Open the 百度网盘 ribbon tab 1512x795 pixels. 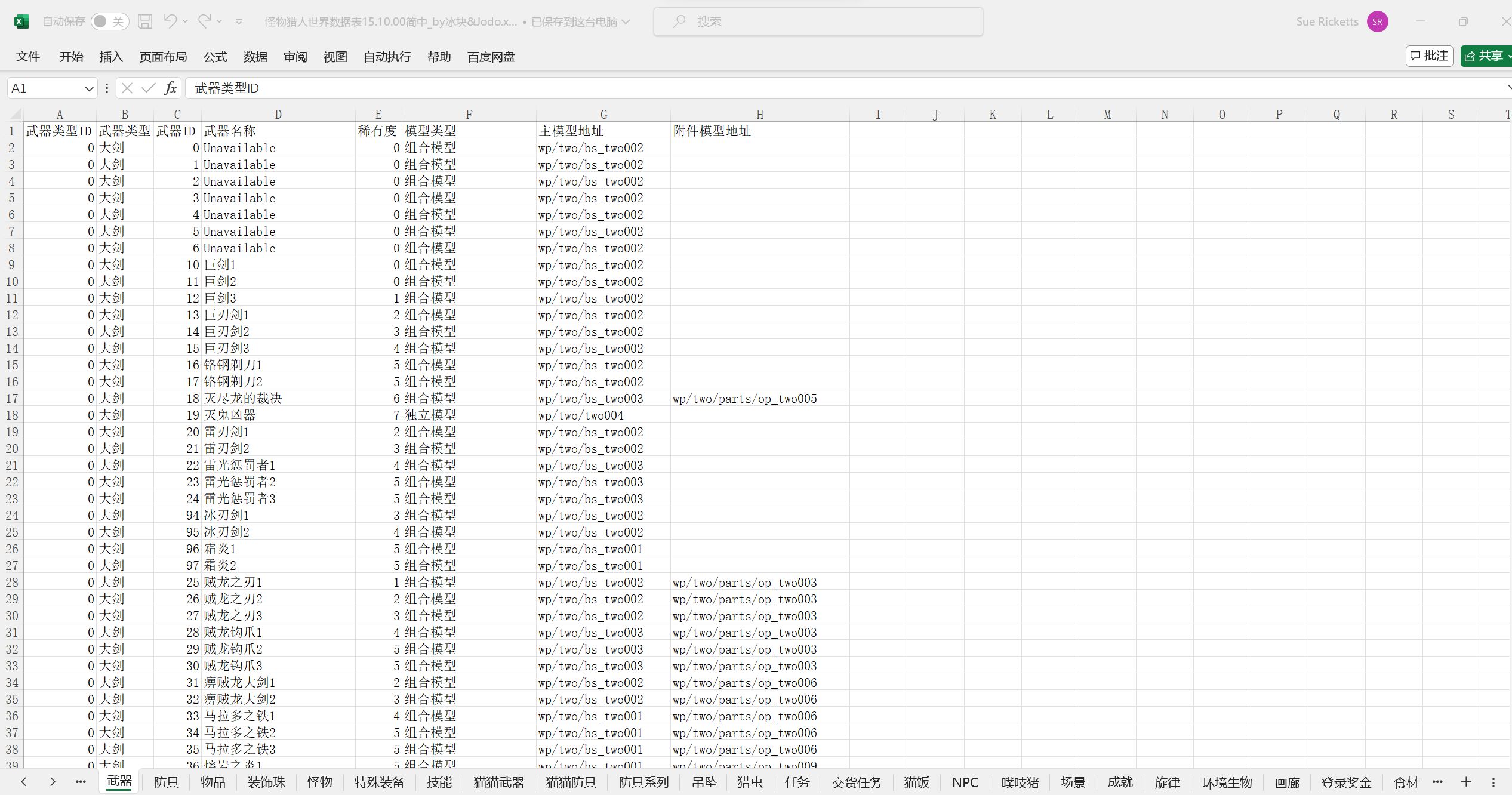[x=491, y=57]
